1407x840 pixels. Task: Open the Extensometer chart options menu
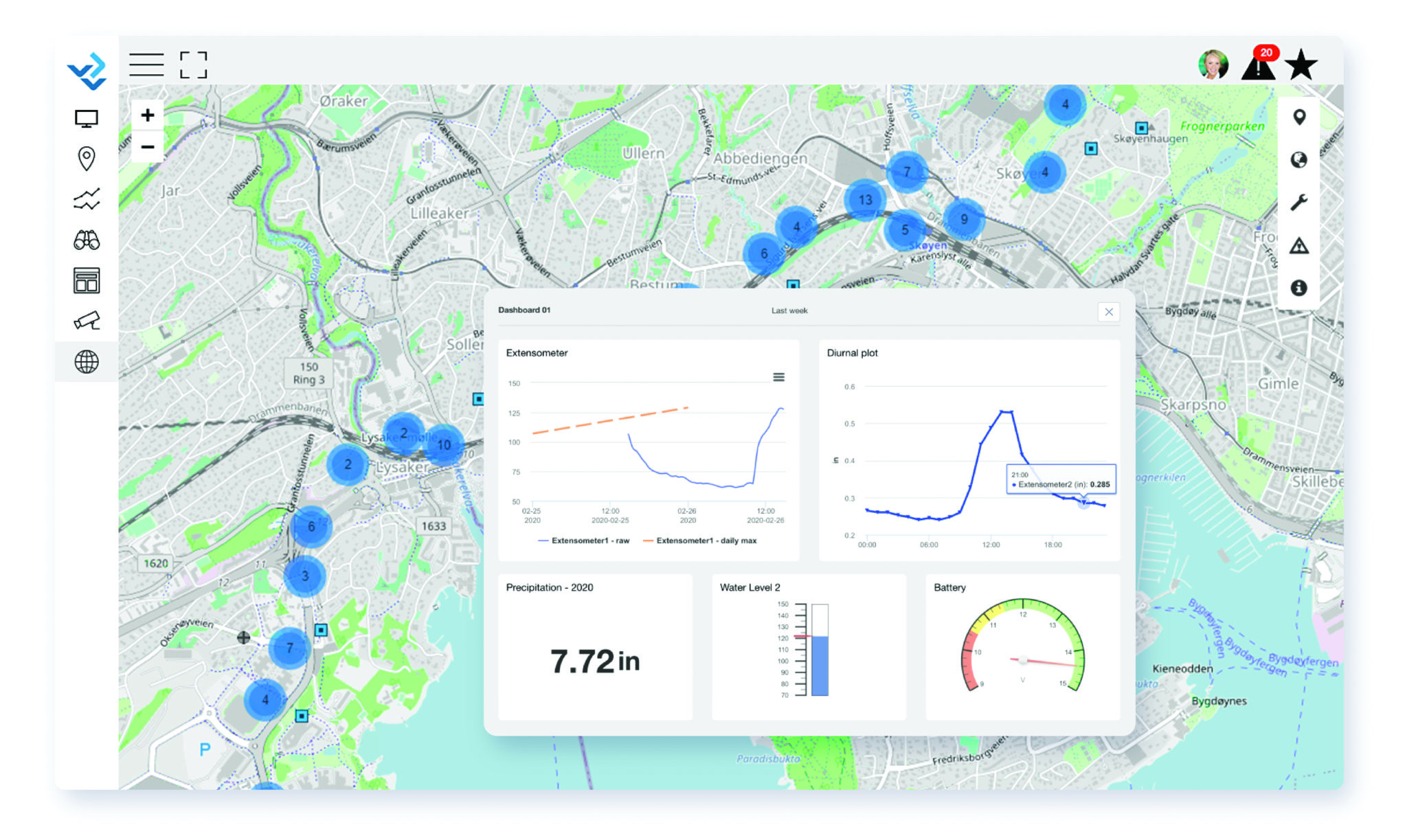[x=777, y=377]
